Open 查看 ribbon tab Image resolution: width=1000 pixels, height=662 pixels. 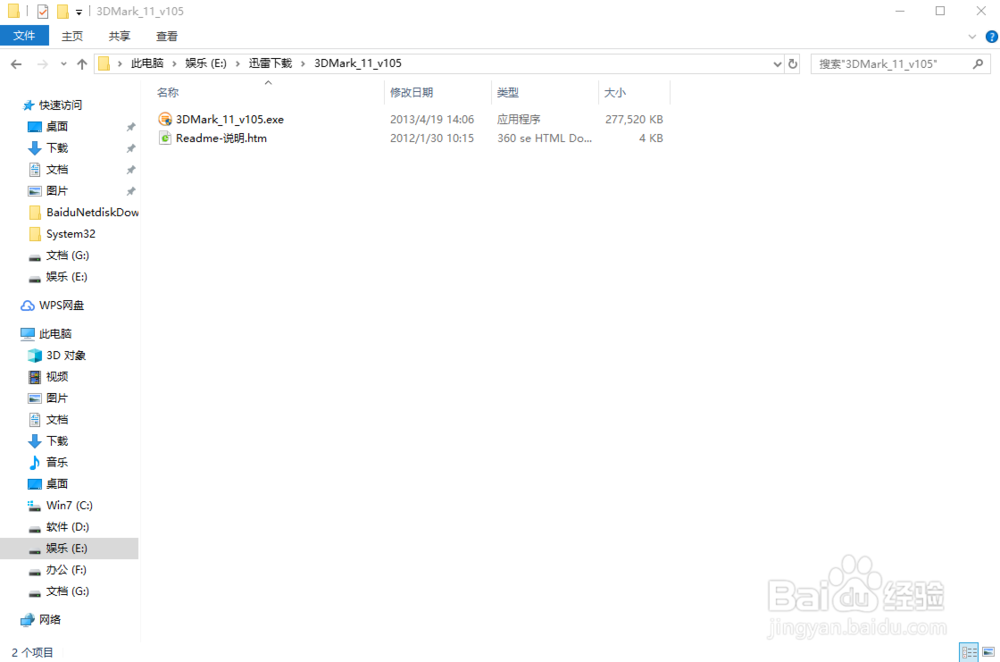pyautogui.click(x=166, y=36)
